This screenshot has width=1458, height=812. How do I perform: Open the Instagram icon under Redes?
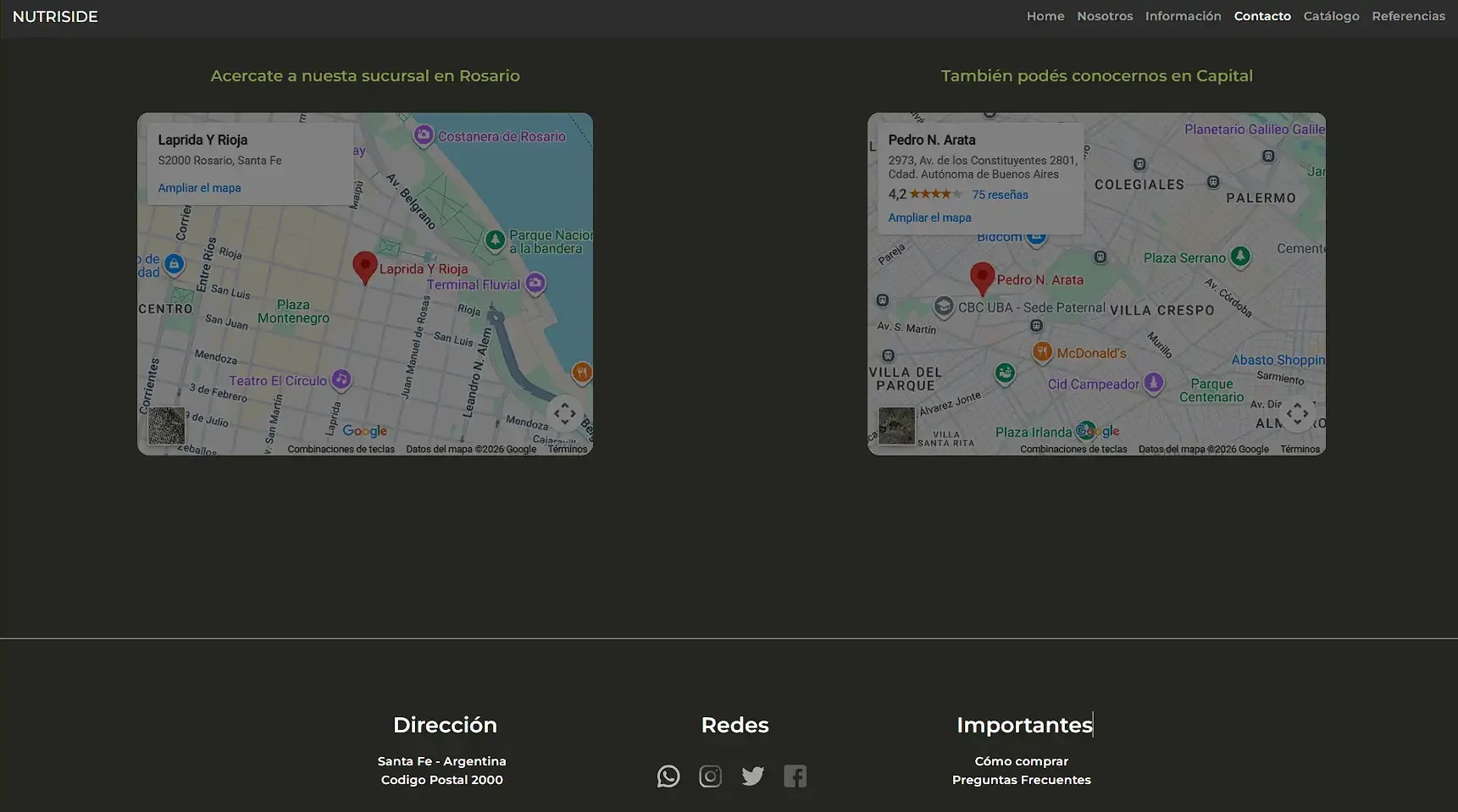[x=711, y=776]
